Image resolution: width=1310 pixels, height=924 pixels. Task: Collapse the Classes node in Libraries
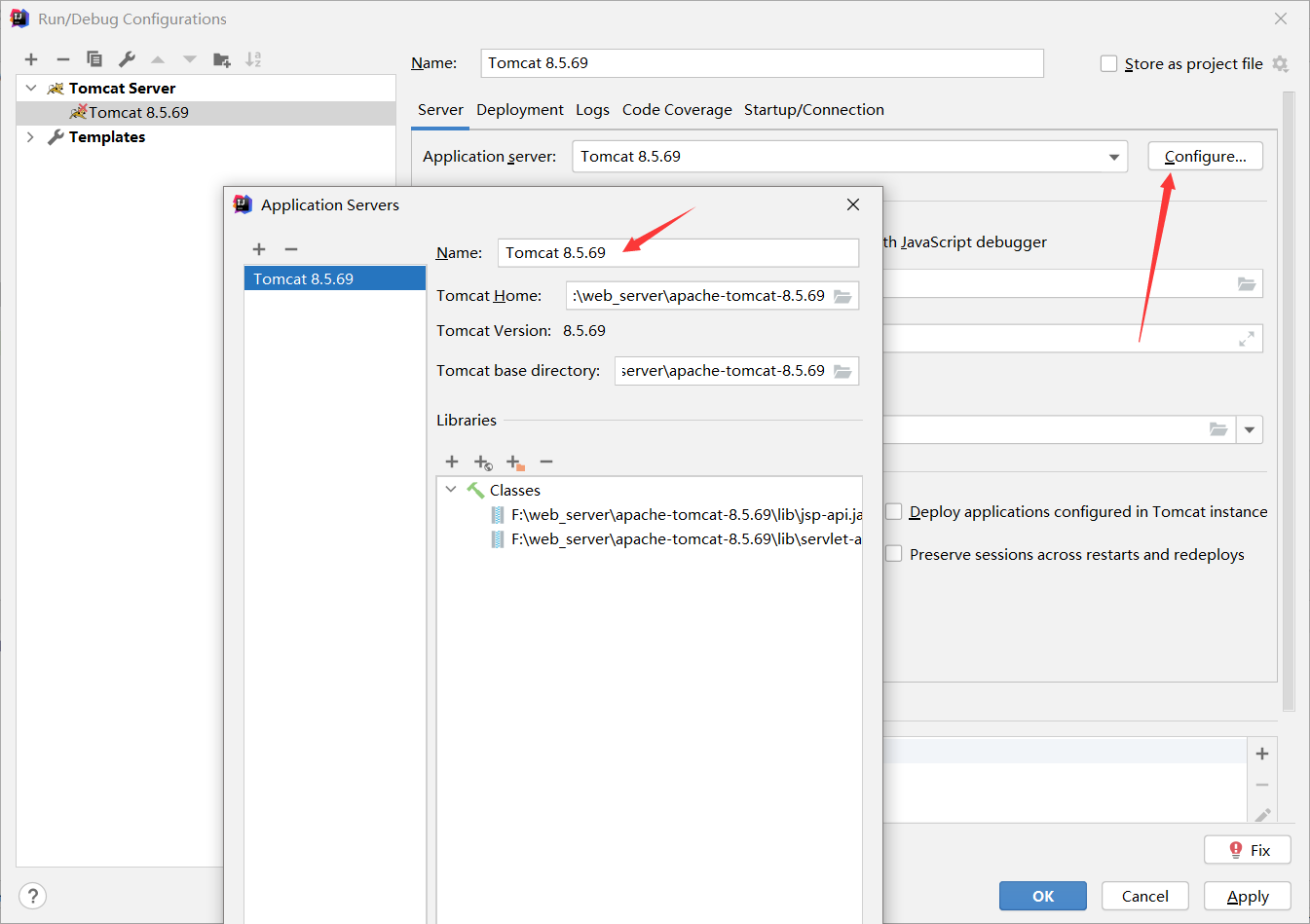click(x=451, y=490)
